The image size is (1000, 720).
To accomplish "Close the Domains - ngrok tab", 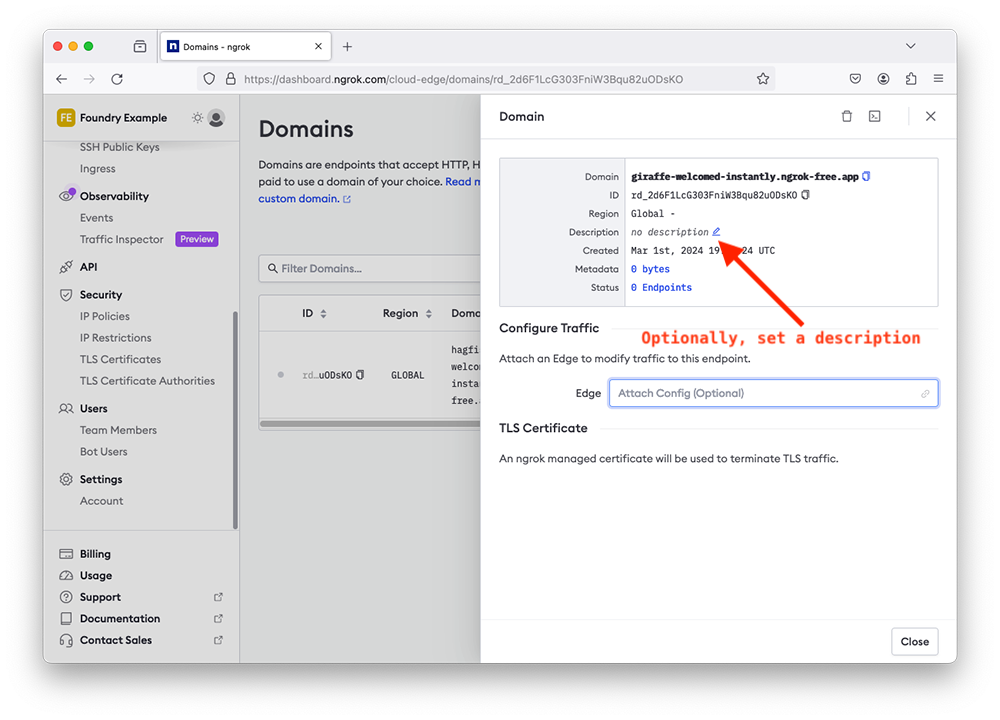I will pyautogui.click(x=318, y=47).
